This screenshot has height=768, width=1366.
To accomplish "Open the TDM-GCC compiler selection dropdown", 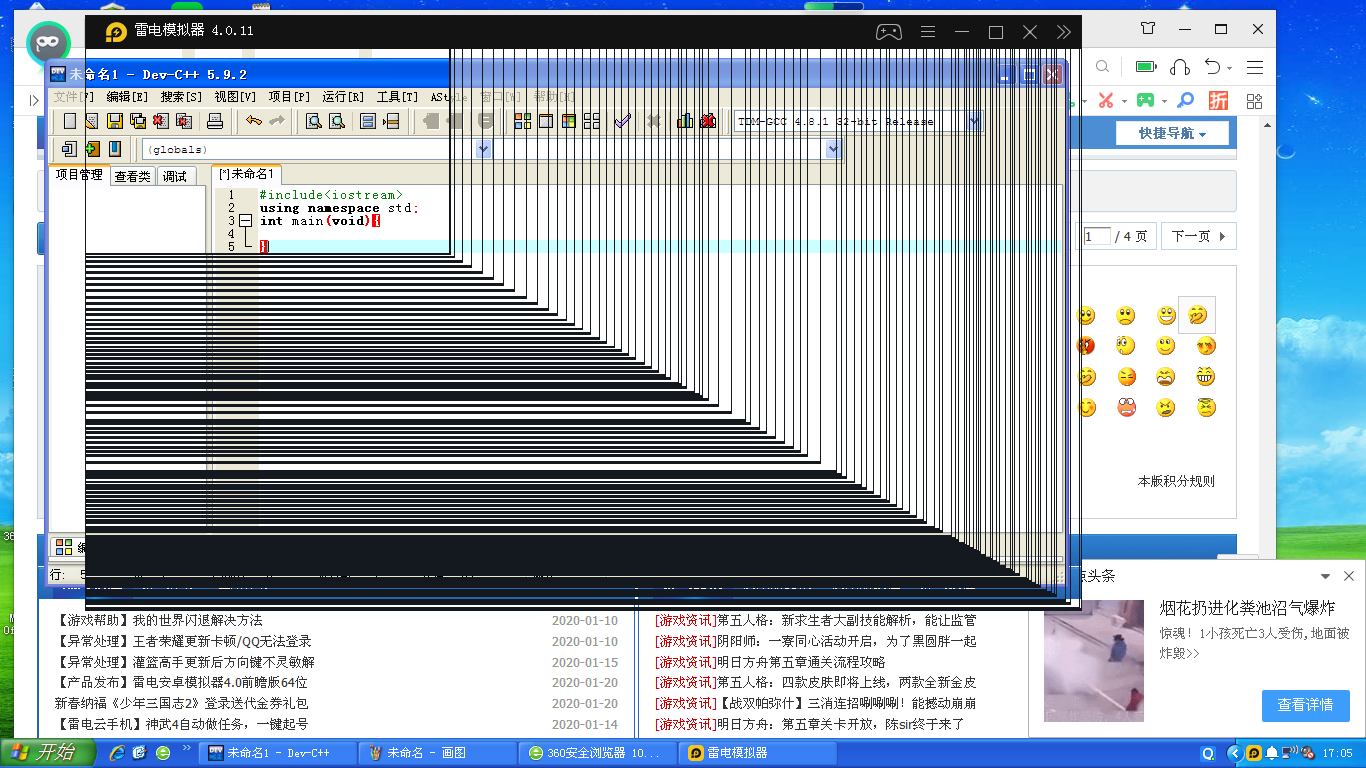I will coord(974,121).
